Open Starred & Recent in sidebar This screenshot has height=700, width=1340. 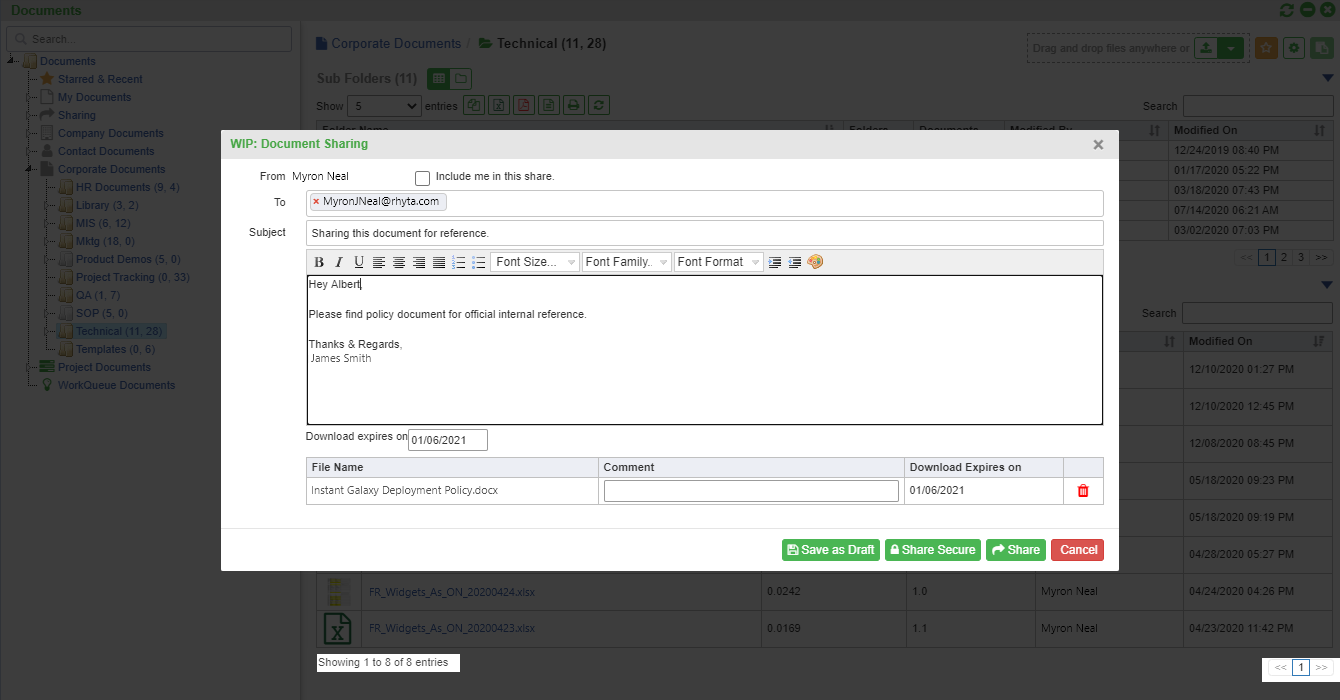(x=100, y=79)
